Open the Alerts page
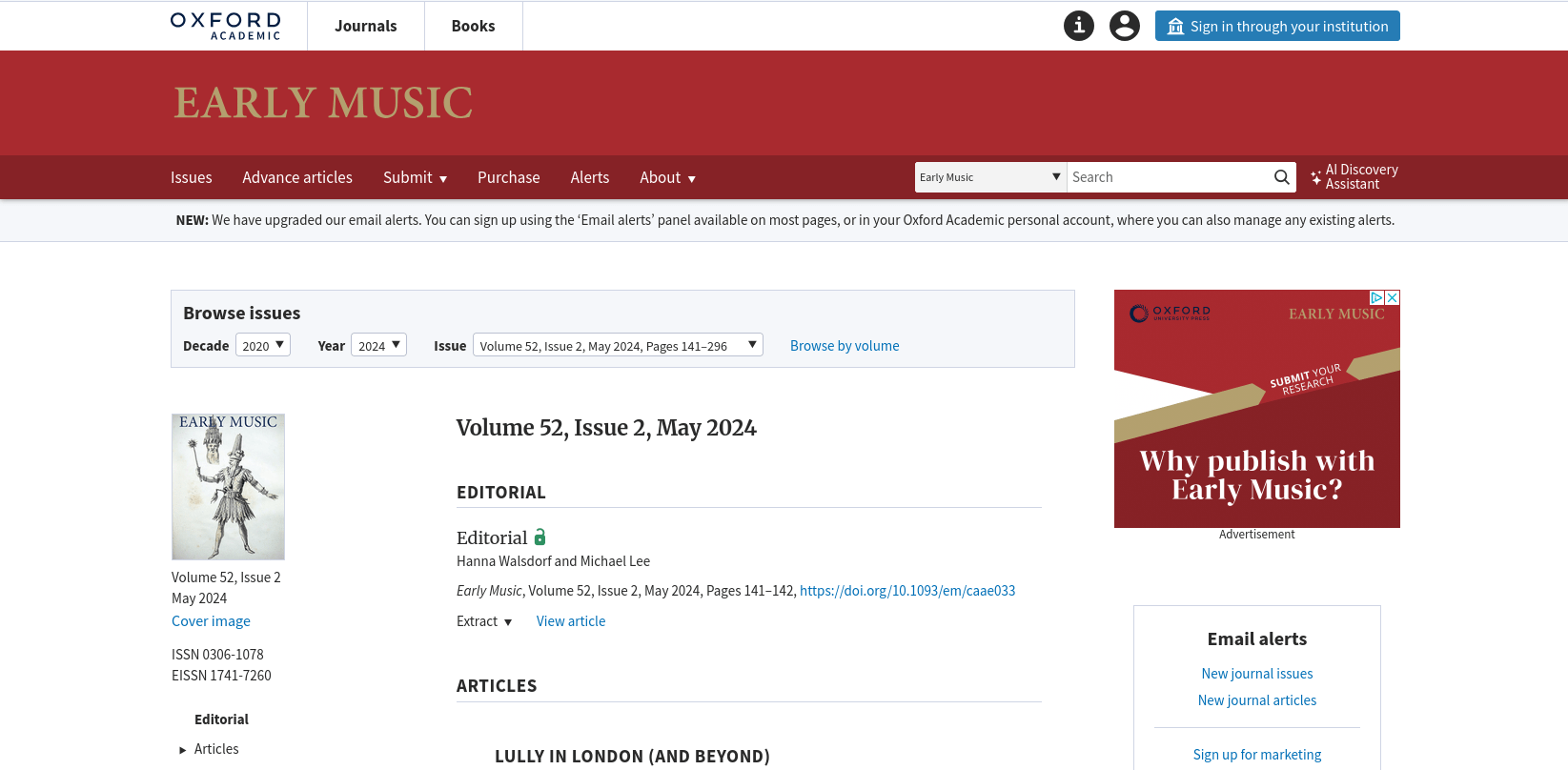This screenshot has width=1568, height=770. [590, 177]
